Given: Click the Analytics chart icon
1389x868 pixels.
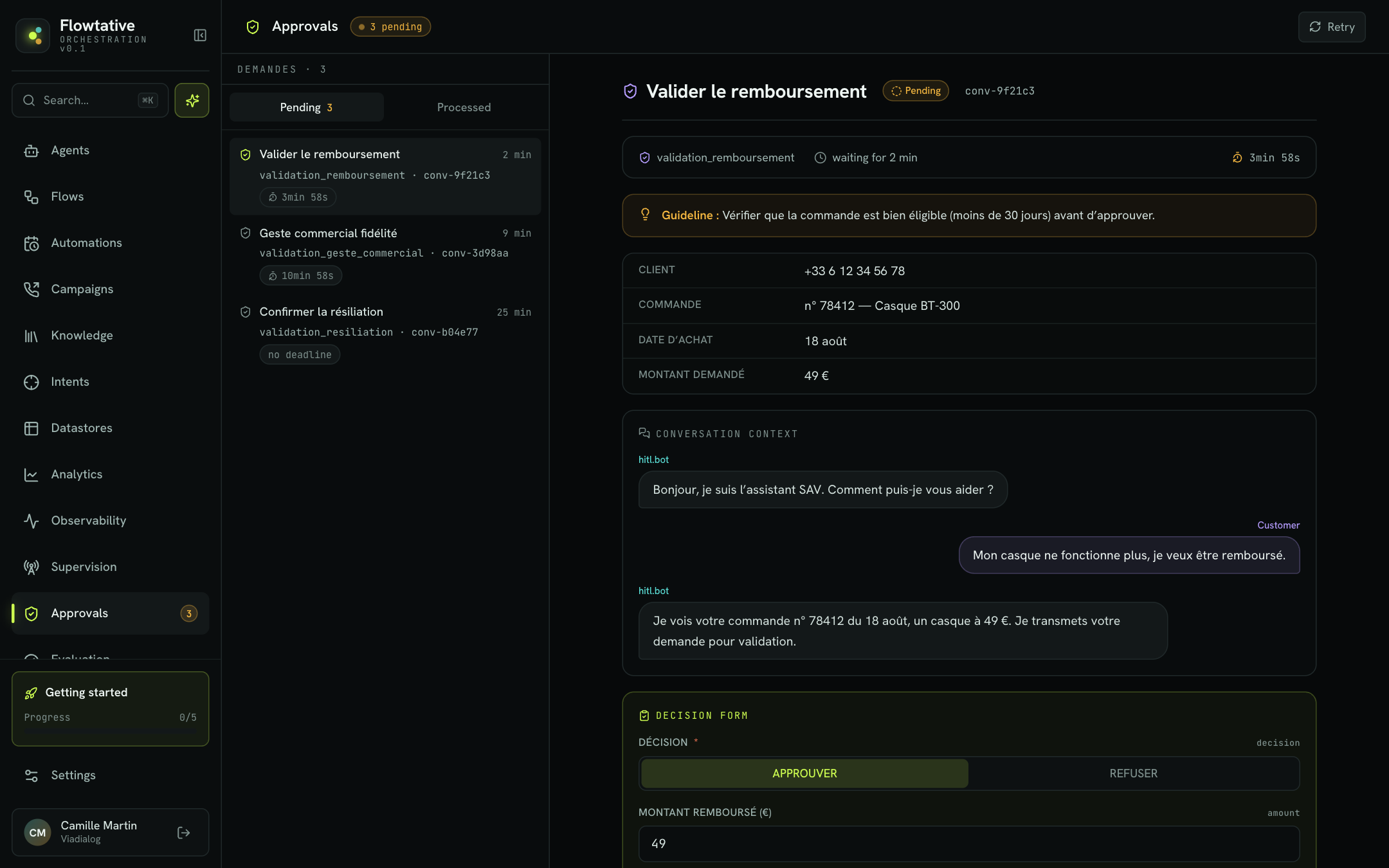Looking at the screenshot, I should click(31, 475).
